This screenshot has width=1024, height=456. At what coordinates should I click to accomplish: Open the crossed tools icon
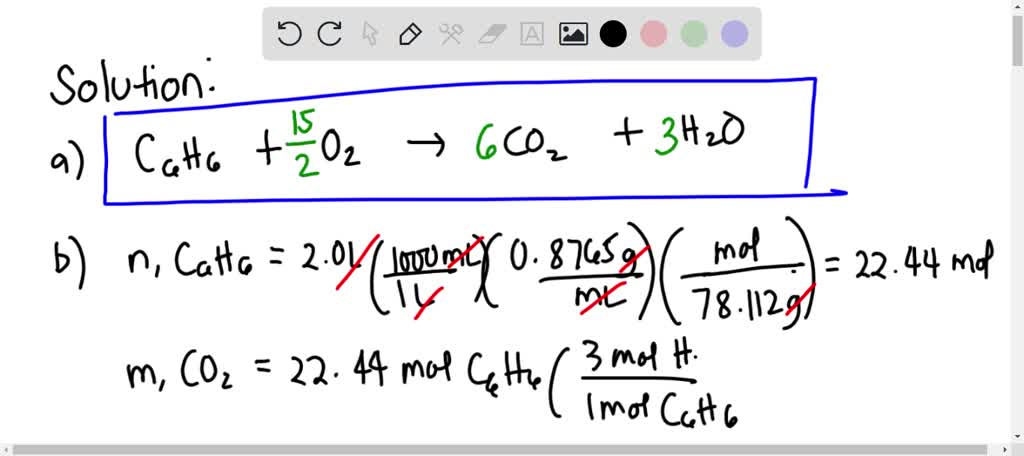tap(451, 34)
